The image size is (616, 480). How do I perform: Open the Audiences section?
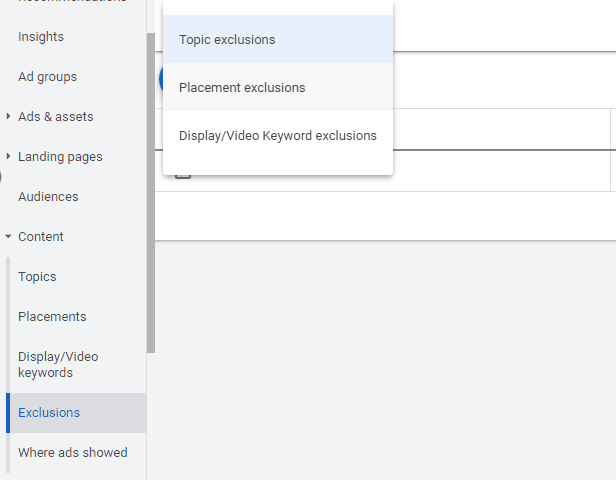48,197
